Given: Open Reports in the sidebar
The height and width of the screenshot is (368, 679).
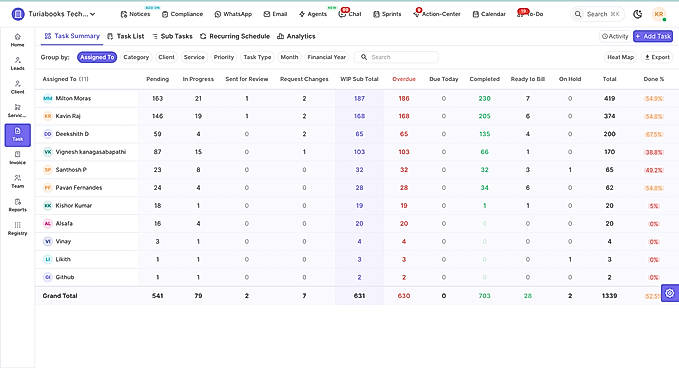Looking at the screenshot, I should (17, 205).
